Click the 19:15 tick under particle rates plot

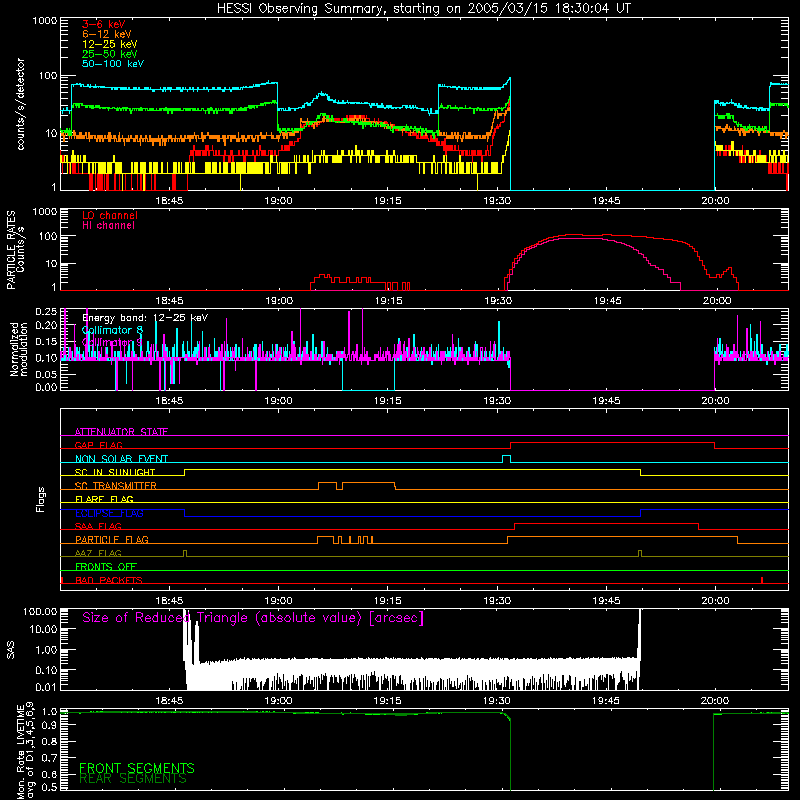(388, 301)
